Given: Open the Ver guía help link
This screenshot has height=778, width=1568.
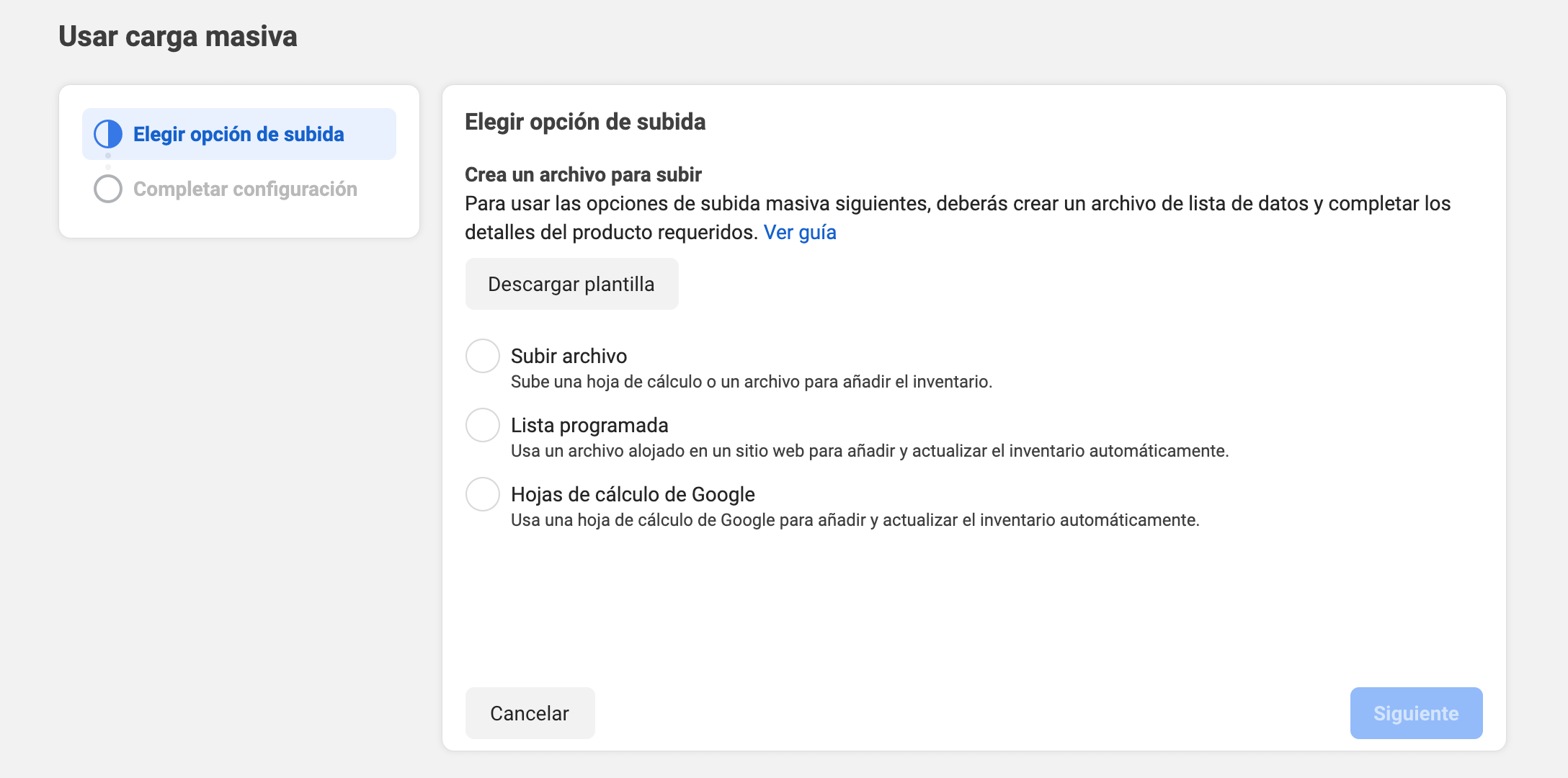Looking at the screenshot, I should pyautogui.click(x=799, y=232).
